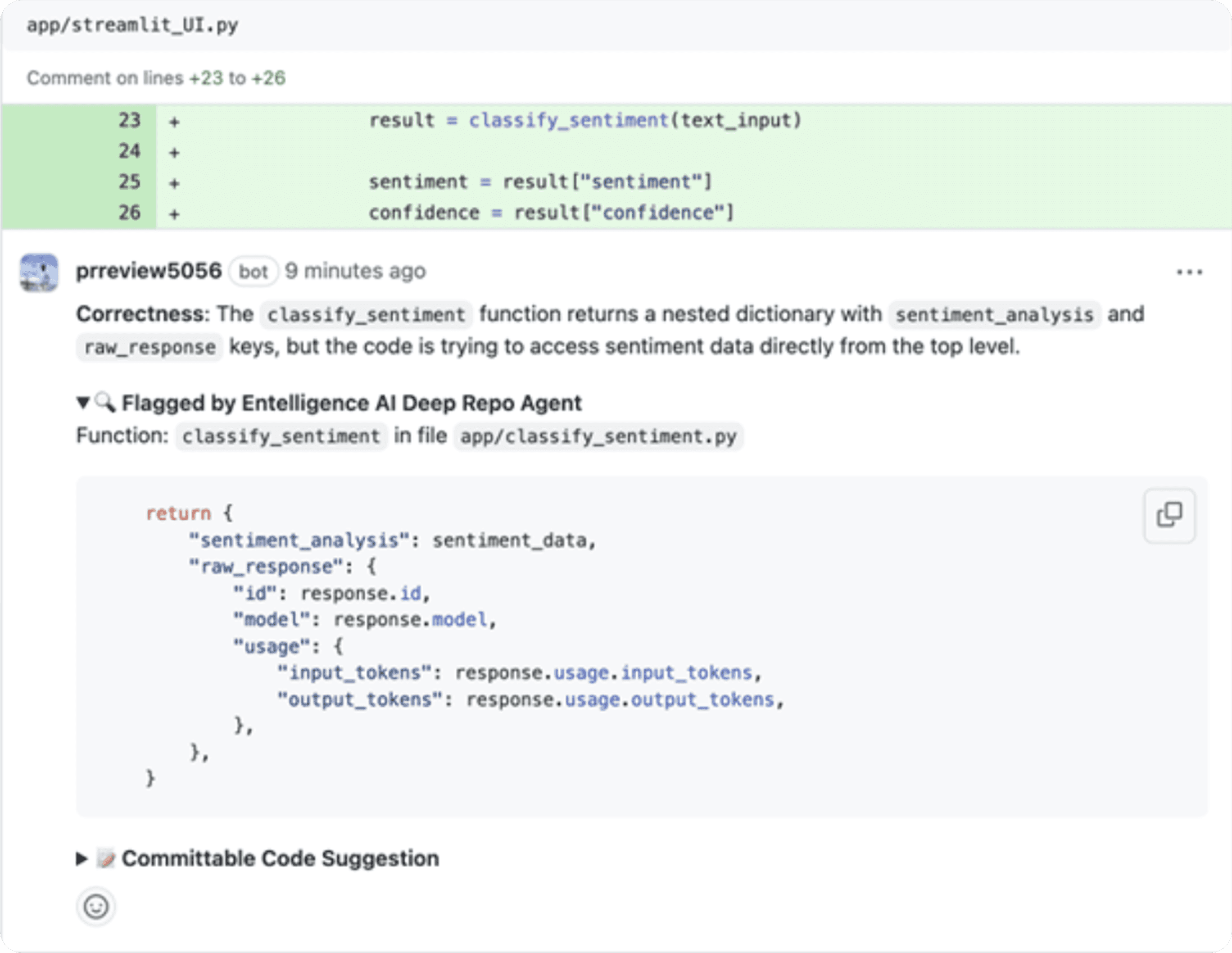Viewport: 1232px width, 953px height.
Task: Click the plus marker on line 24
Action: (x=174, y=152)
